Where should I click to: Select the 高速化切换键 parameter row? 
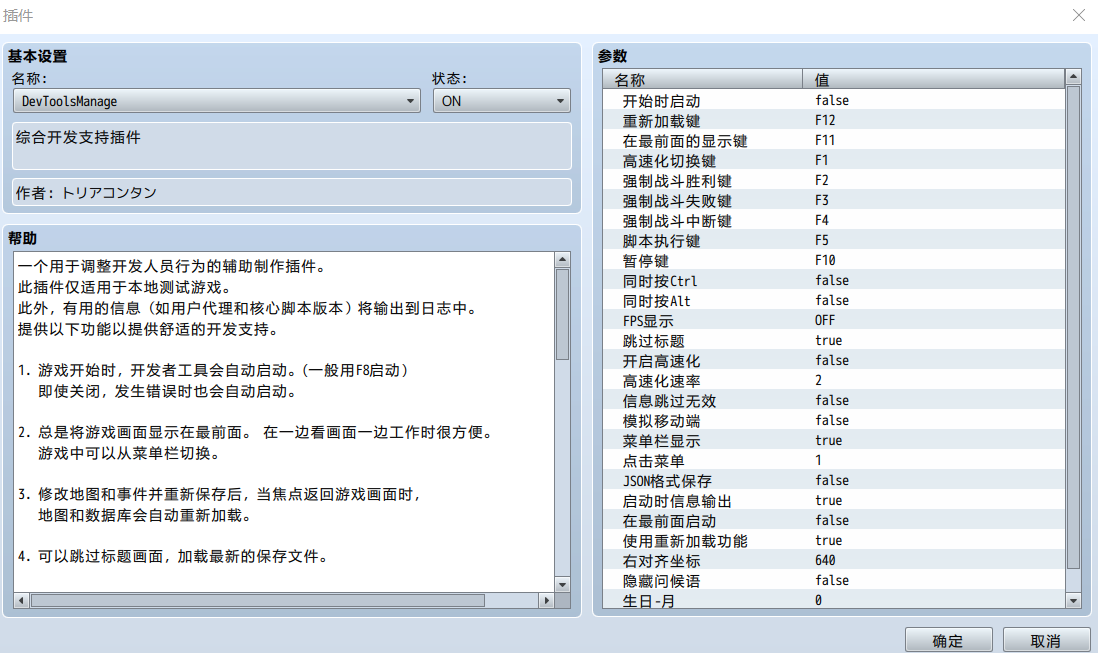(x=833, y=161)
